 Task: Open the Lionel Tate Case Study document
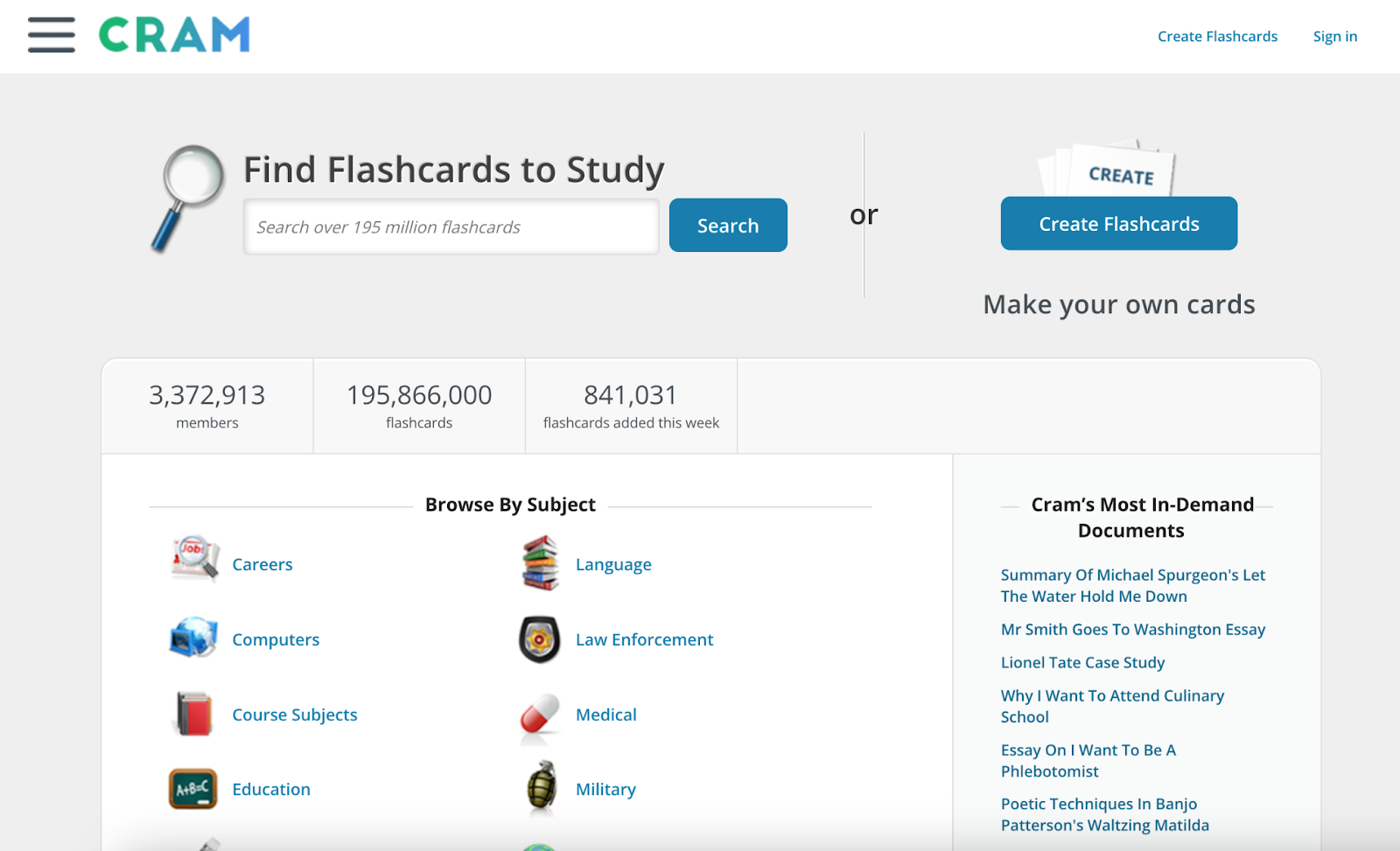[x=1081, y=662]
